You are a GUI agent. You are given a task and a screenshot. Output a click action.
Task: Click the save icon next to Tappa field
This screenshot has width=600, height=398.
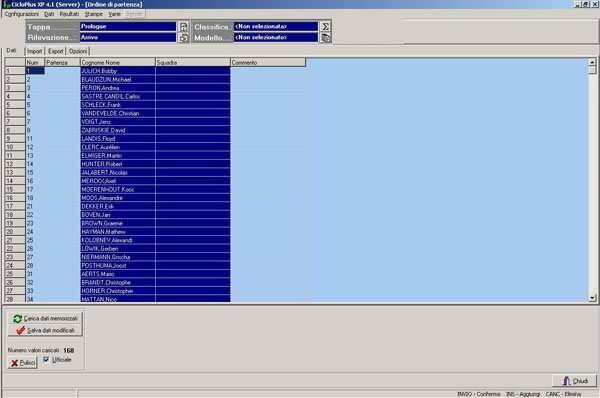point(183,26)
